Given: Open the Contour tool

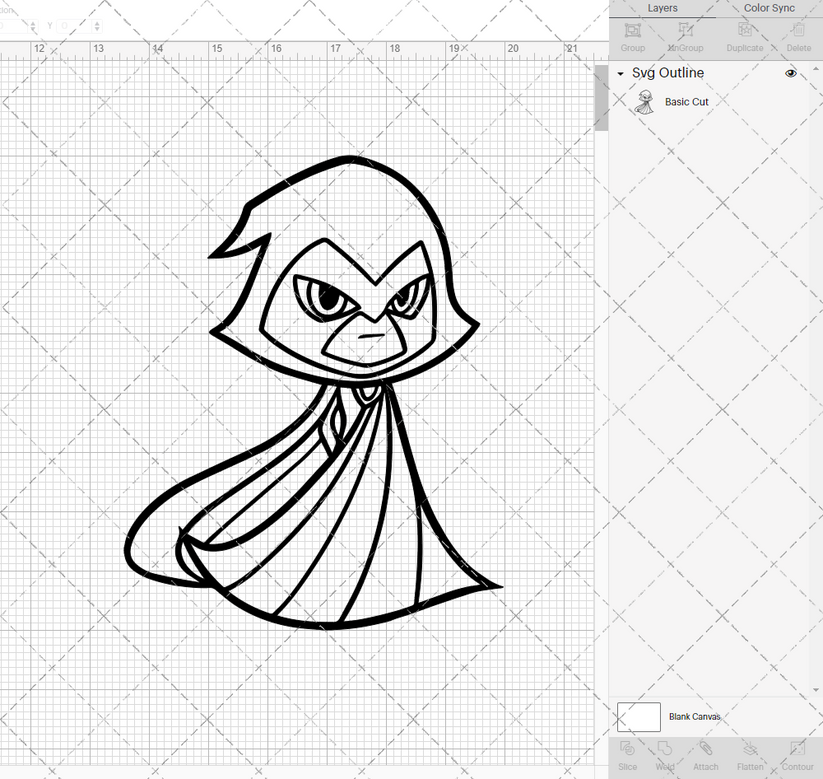Looking at the screenshot, I should (x=797, y=753).
